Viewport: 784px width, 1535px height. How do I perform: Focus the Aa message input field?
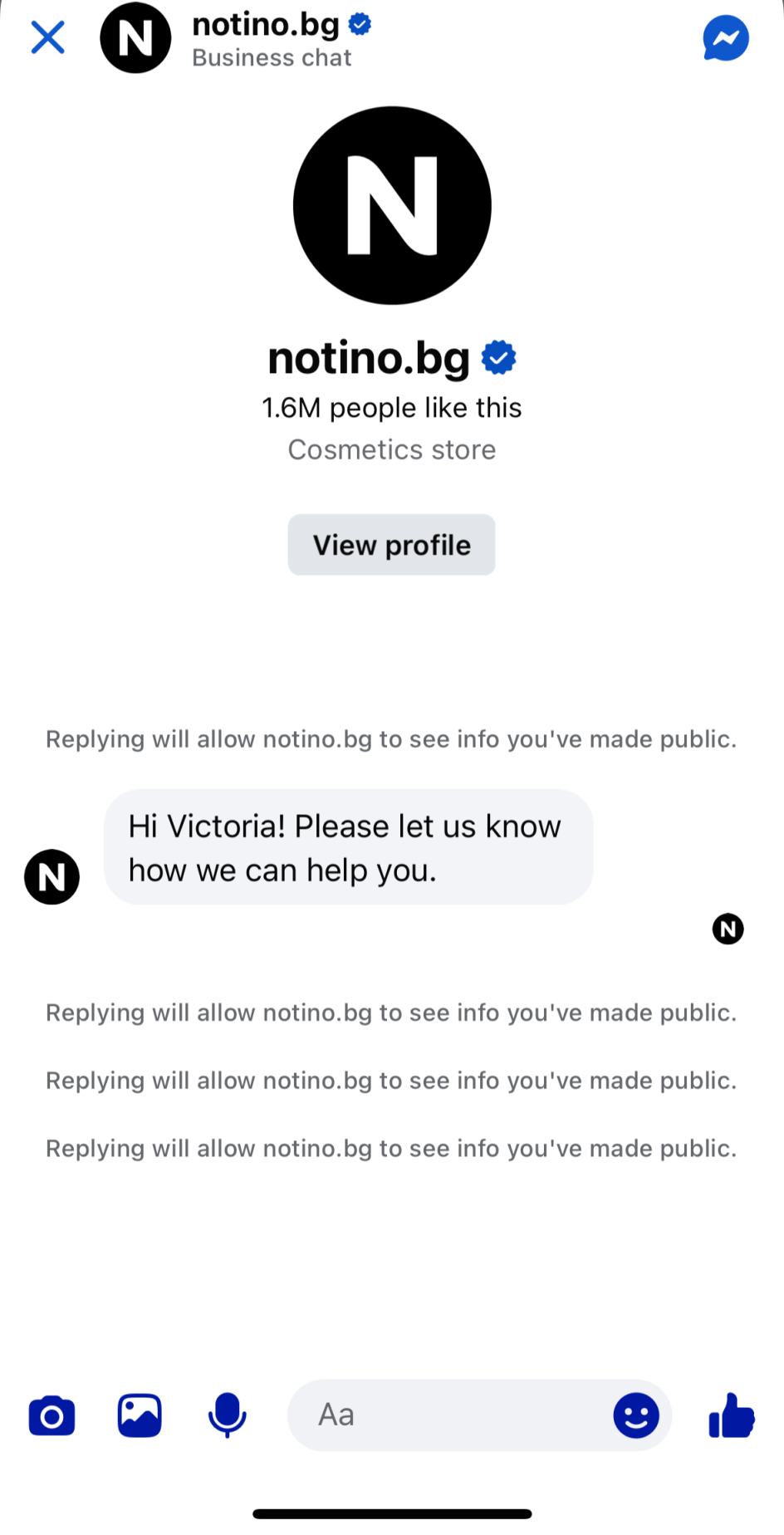pos(448,1415)
